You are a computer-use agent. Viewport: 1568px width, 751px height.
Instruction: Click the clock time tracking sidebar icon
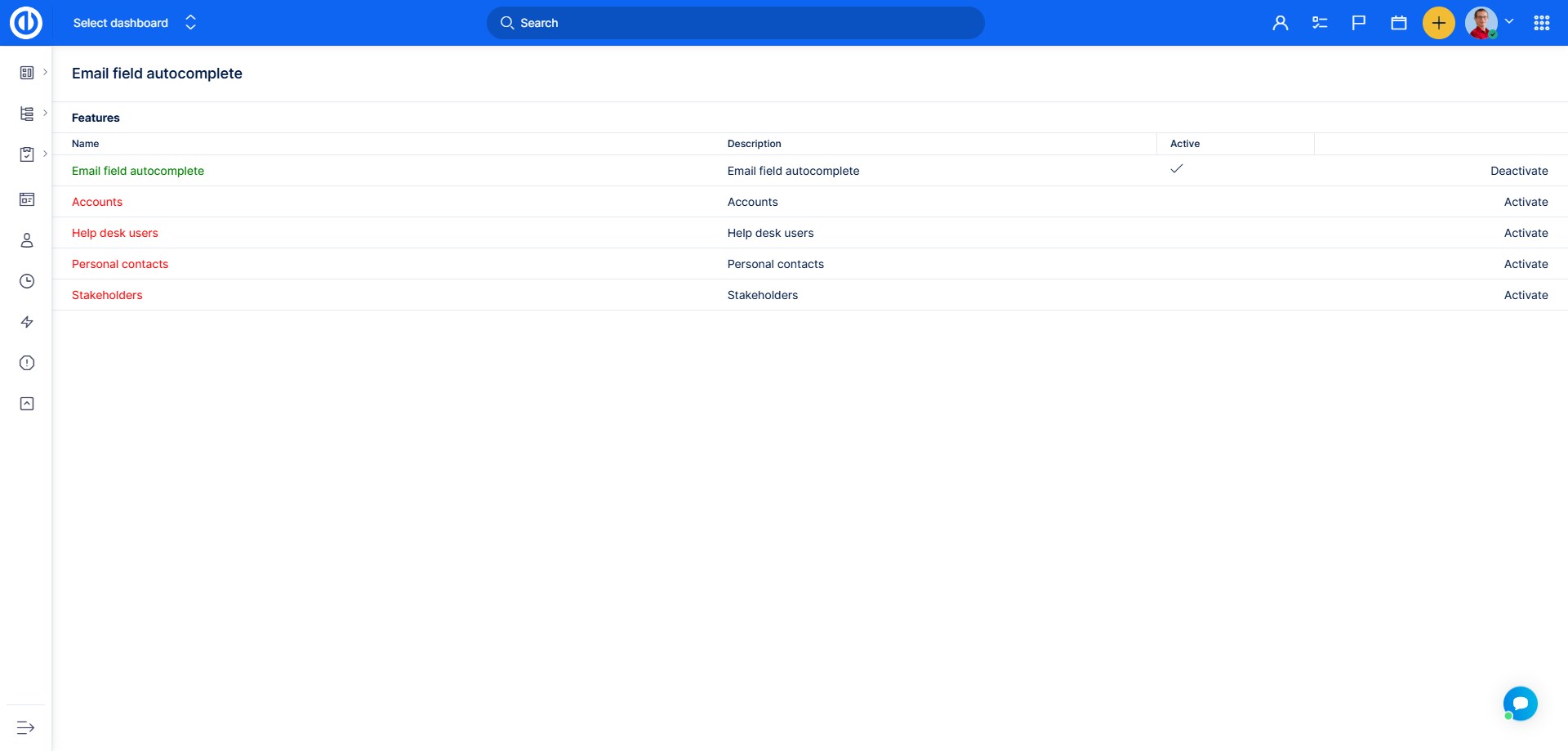(x=27, y=281)
